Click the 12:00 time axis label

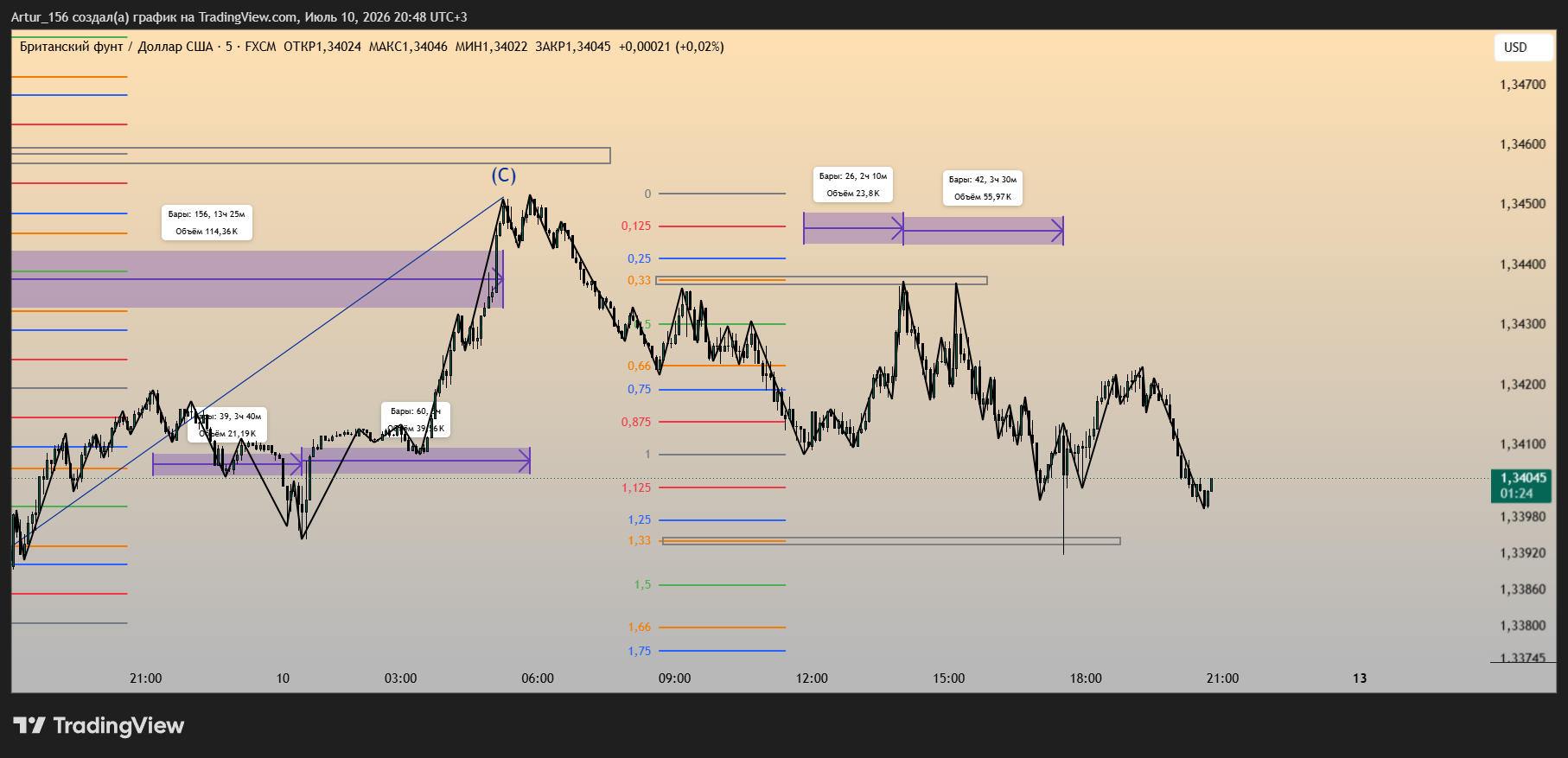[812, 678]
